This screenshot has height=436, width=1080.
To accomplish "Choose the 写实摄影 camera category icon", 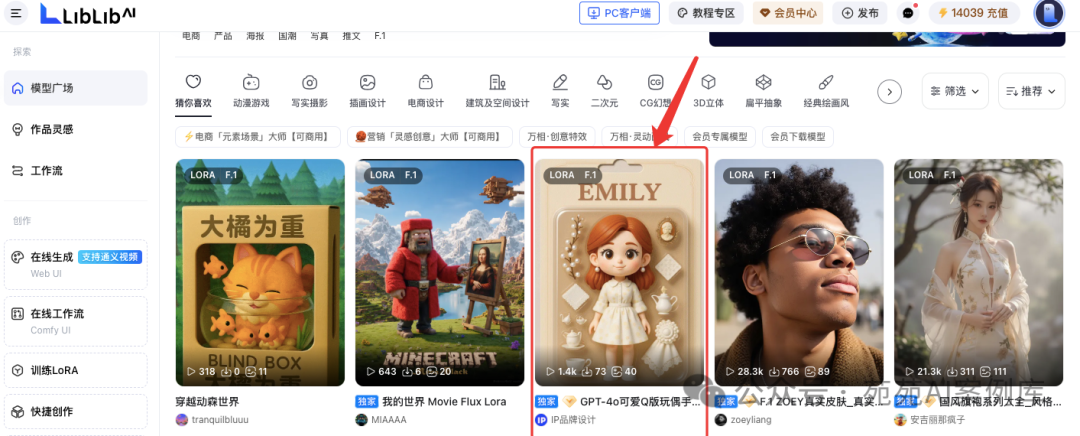I will click(x=310, y=83).
